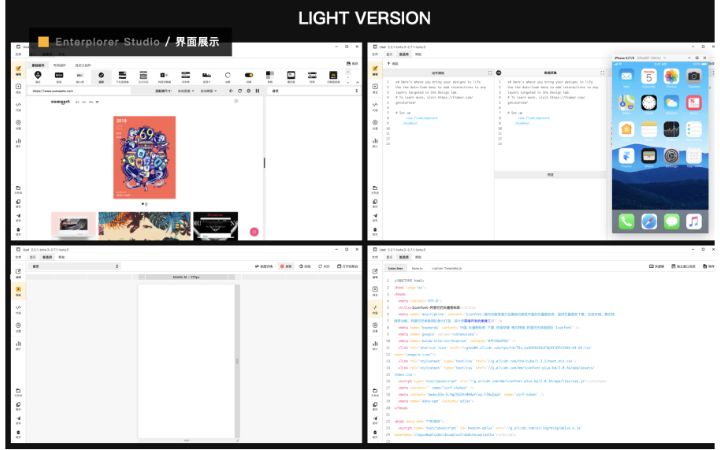Click gray bar below right code panel
Image resolution: width=720 pixels, height=450 pixels.
click(550, 175)
